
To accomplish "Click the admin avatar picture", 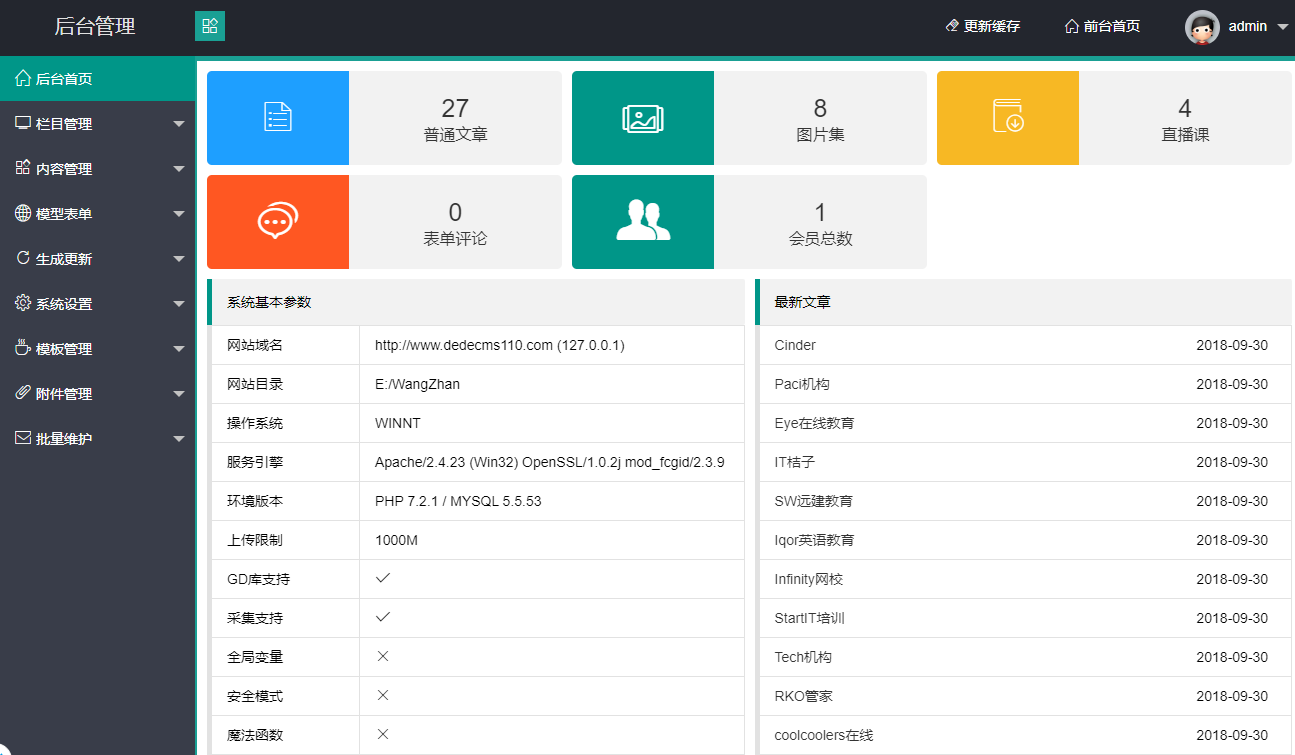I will pos(1202,27).
